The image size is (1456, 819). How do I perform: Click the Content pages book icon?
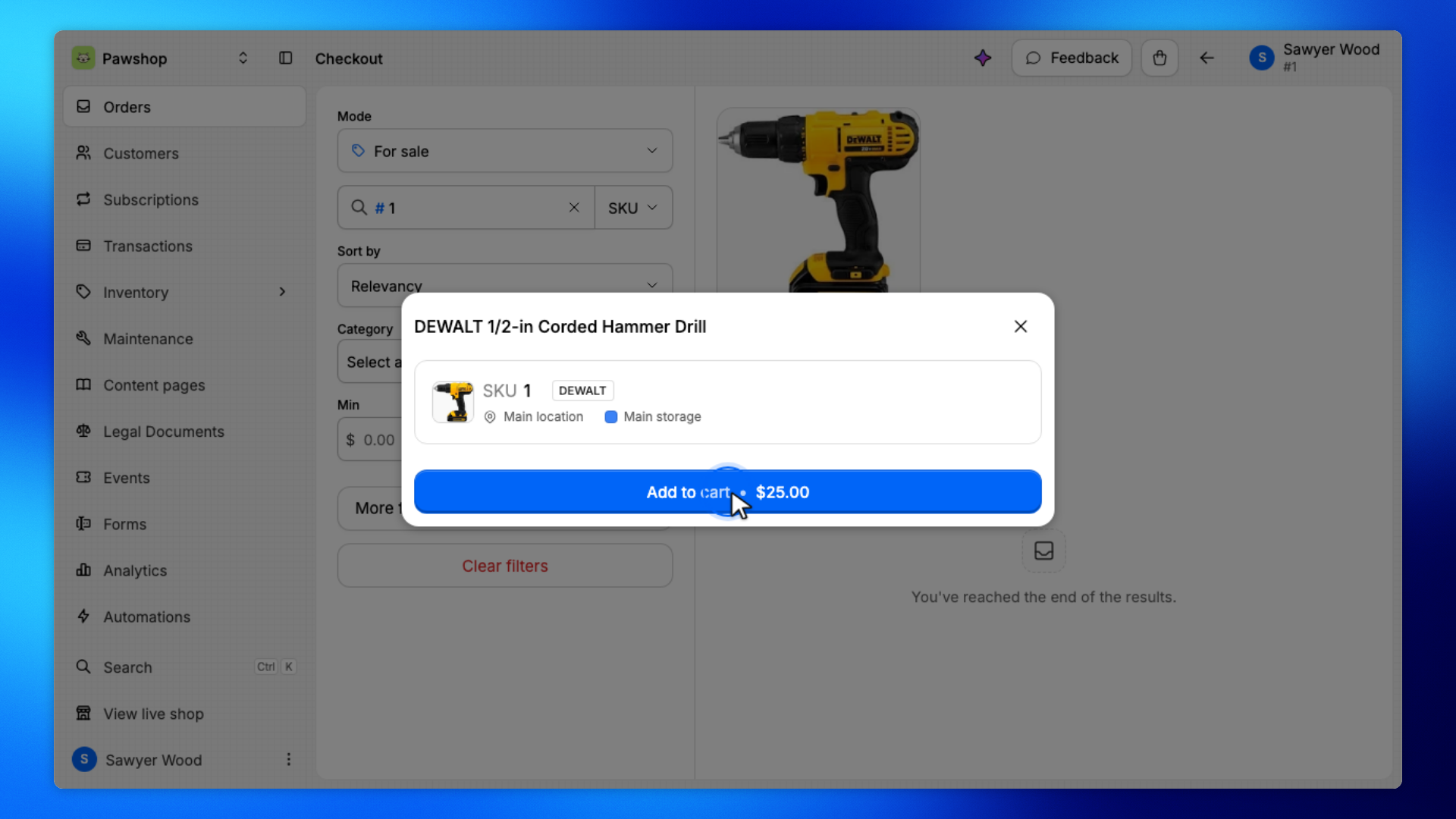pos(83,384)
